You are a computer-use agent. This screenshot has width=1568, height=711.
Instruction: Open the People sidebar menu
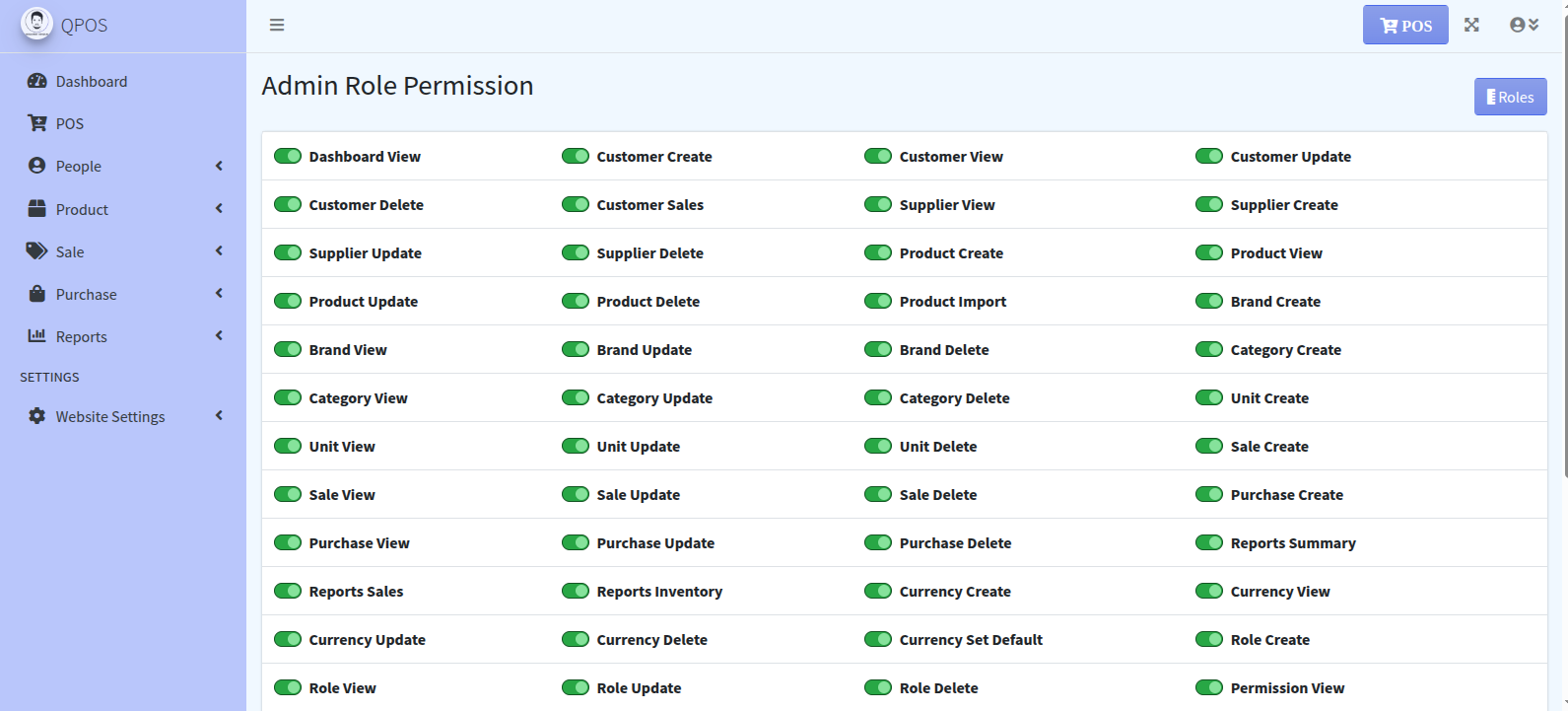click(123, 166)
